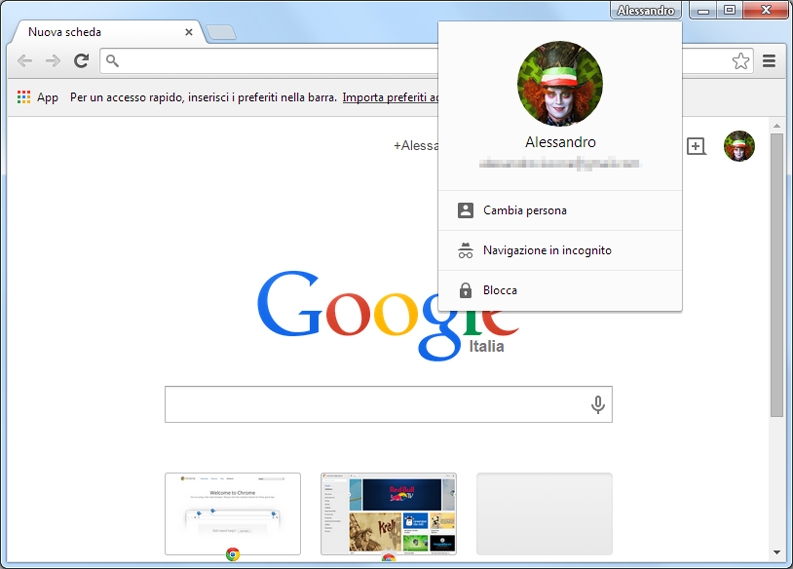Viewport: 793px width, 569px height.
Task: Click the page scrollbar down arrow
Action: pyautogui.click(x=777, y=552)
